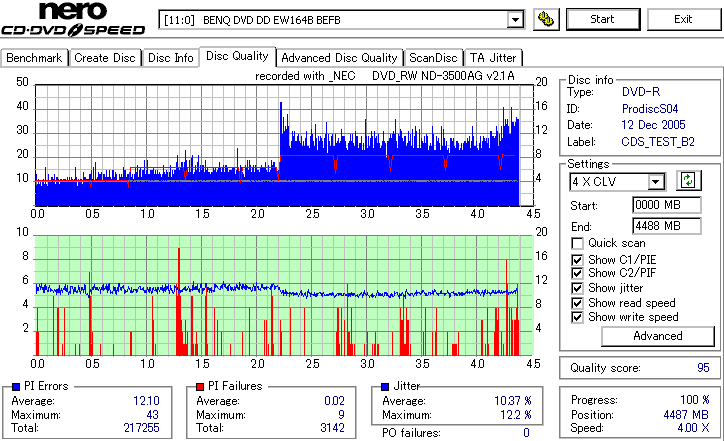724x441 pixels.
Task: Click Jitter maximum 12.2 %
Action: (516, 415)
